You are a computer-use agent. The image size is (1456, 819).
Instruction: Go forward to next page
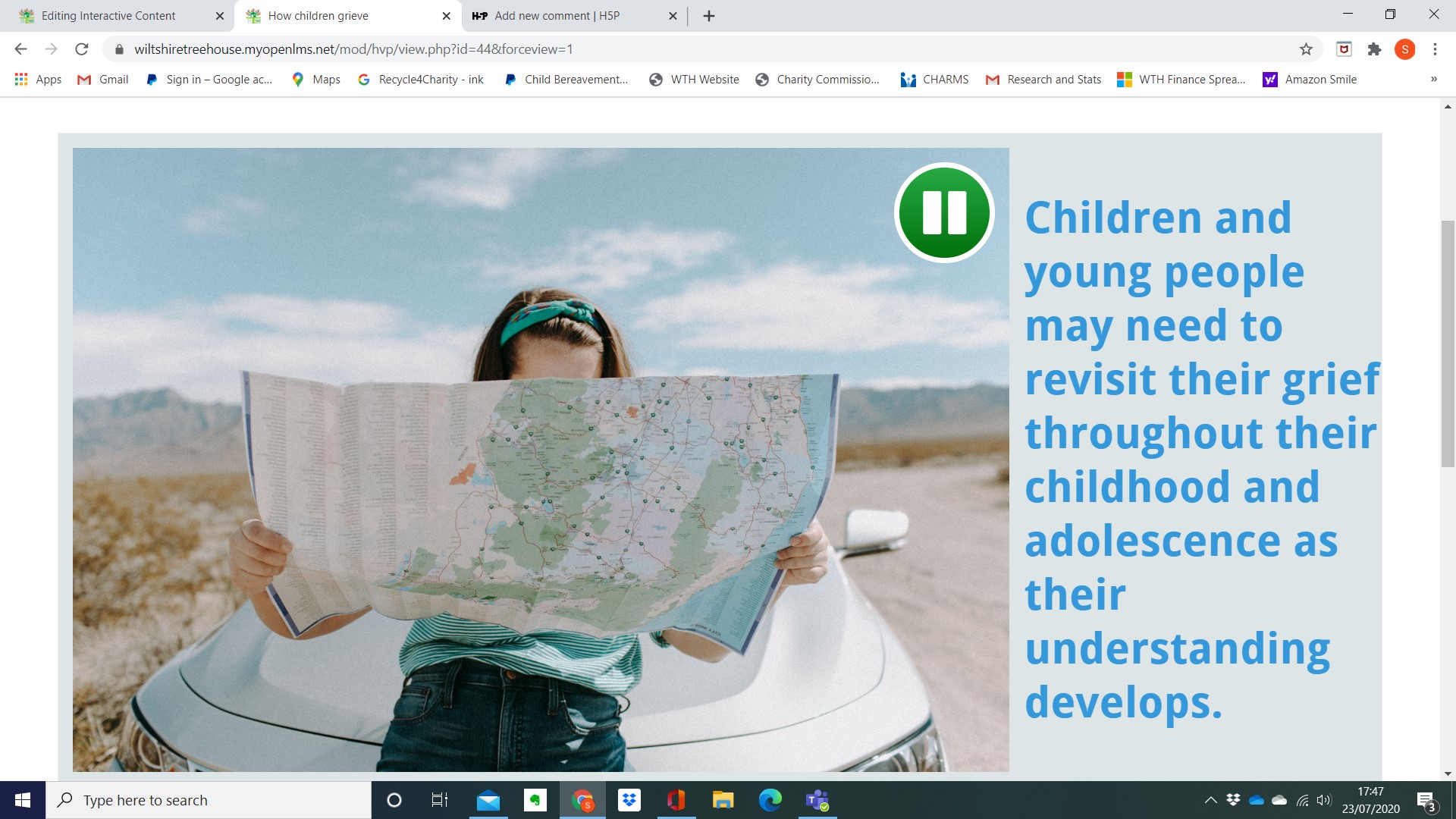tap(51, 49)
